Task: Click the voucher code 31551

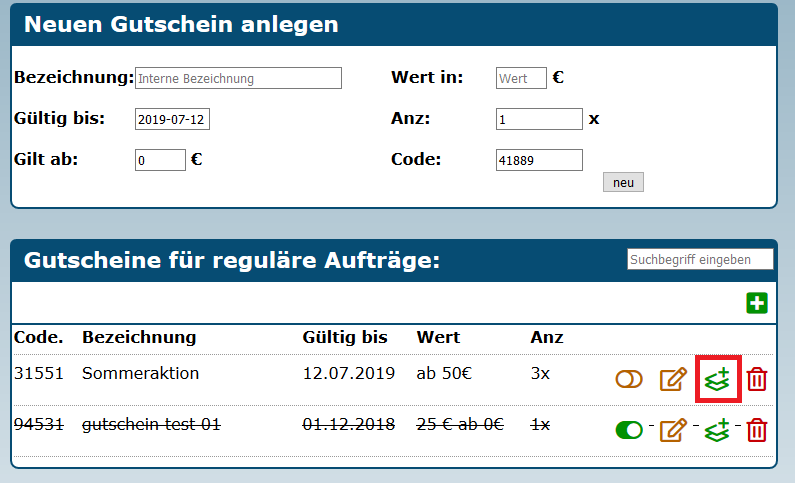Action: [x=39, y=374]
